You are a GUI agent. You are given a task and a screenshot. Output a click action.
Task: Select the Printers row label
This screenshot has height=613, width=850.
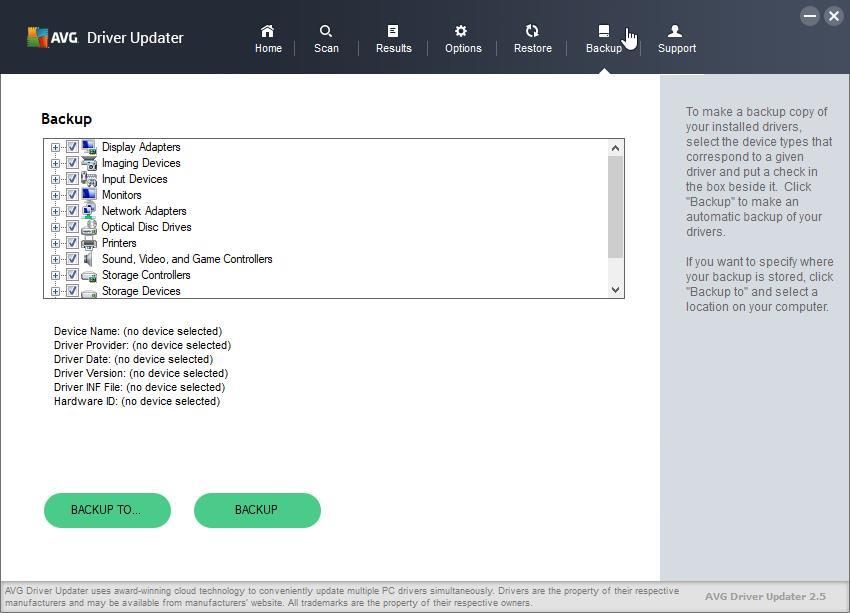[x=119, y=243]
